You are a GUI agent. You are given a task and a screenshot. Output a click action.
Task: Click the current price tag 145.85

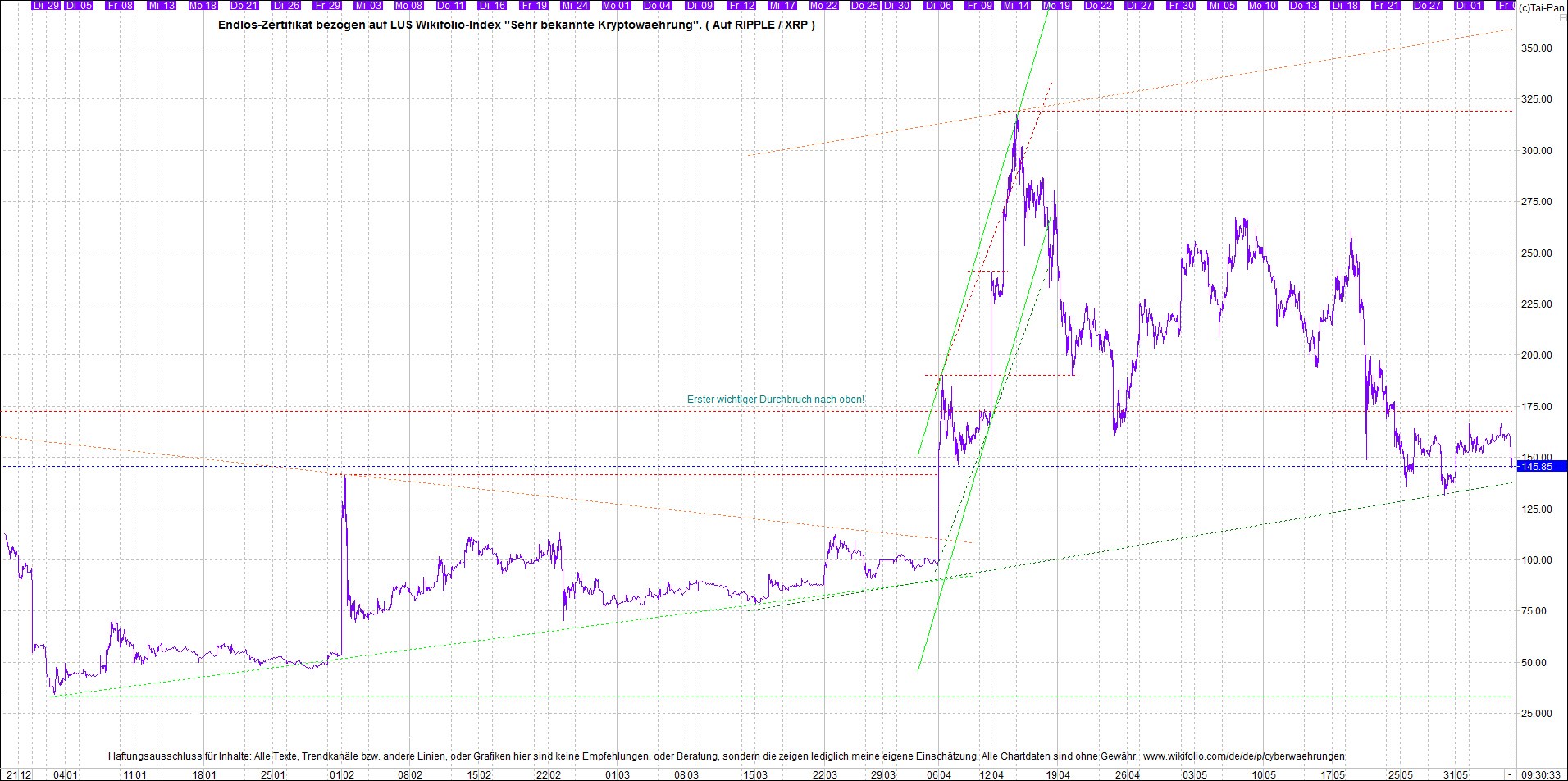point(1540,467)
